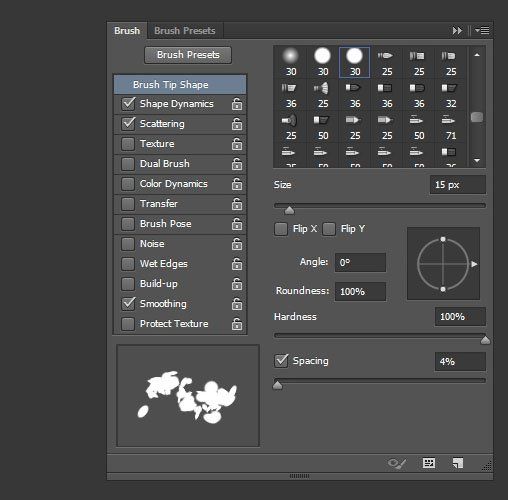Viewport: 508px width, 500px height.
Task: Click the brush list scroll down arrow
Action: click(x=477, y=160)
